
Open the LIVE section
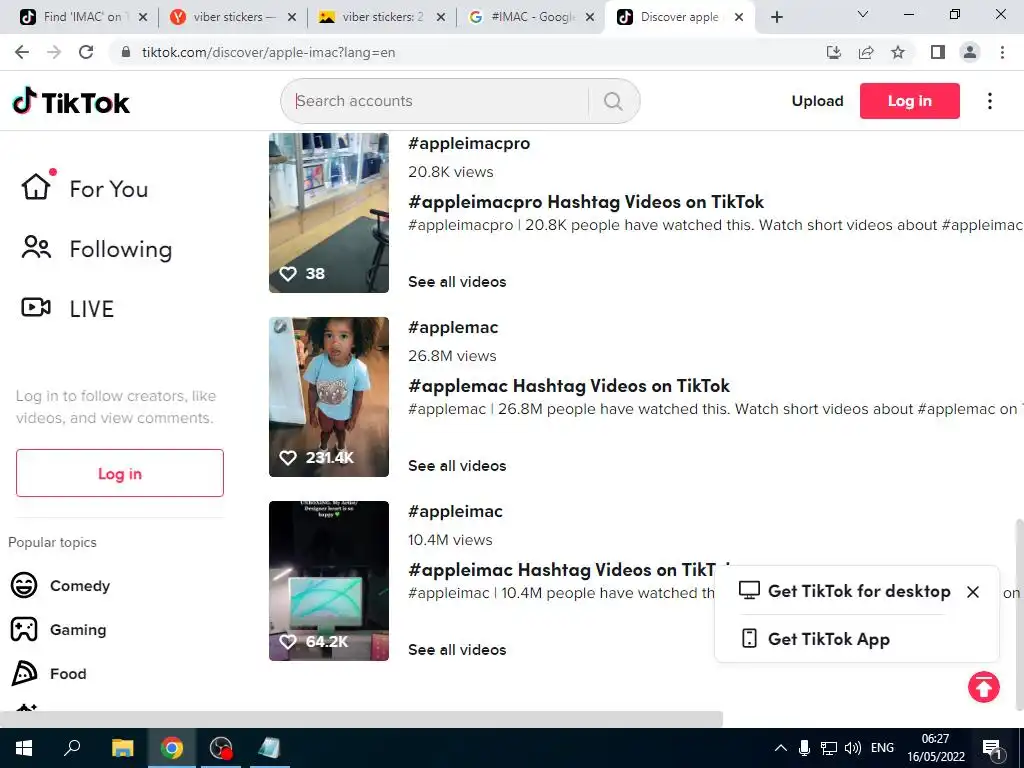tap(68, 308)
